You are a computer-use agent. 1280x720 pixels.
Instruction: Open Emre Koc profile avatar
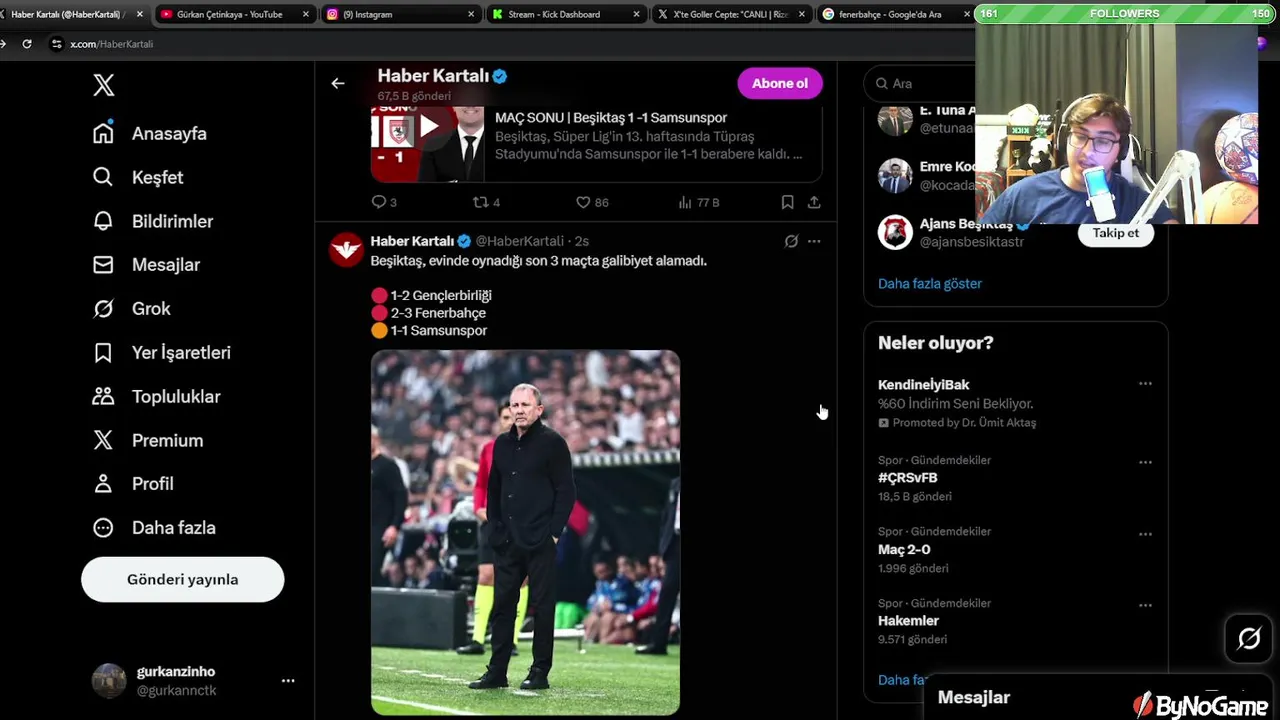point(895,175)
